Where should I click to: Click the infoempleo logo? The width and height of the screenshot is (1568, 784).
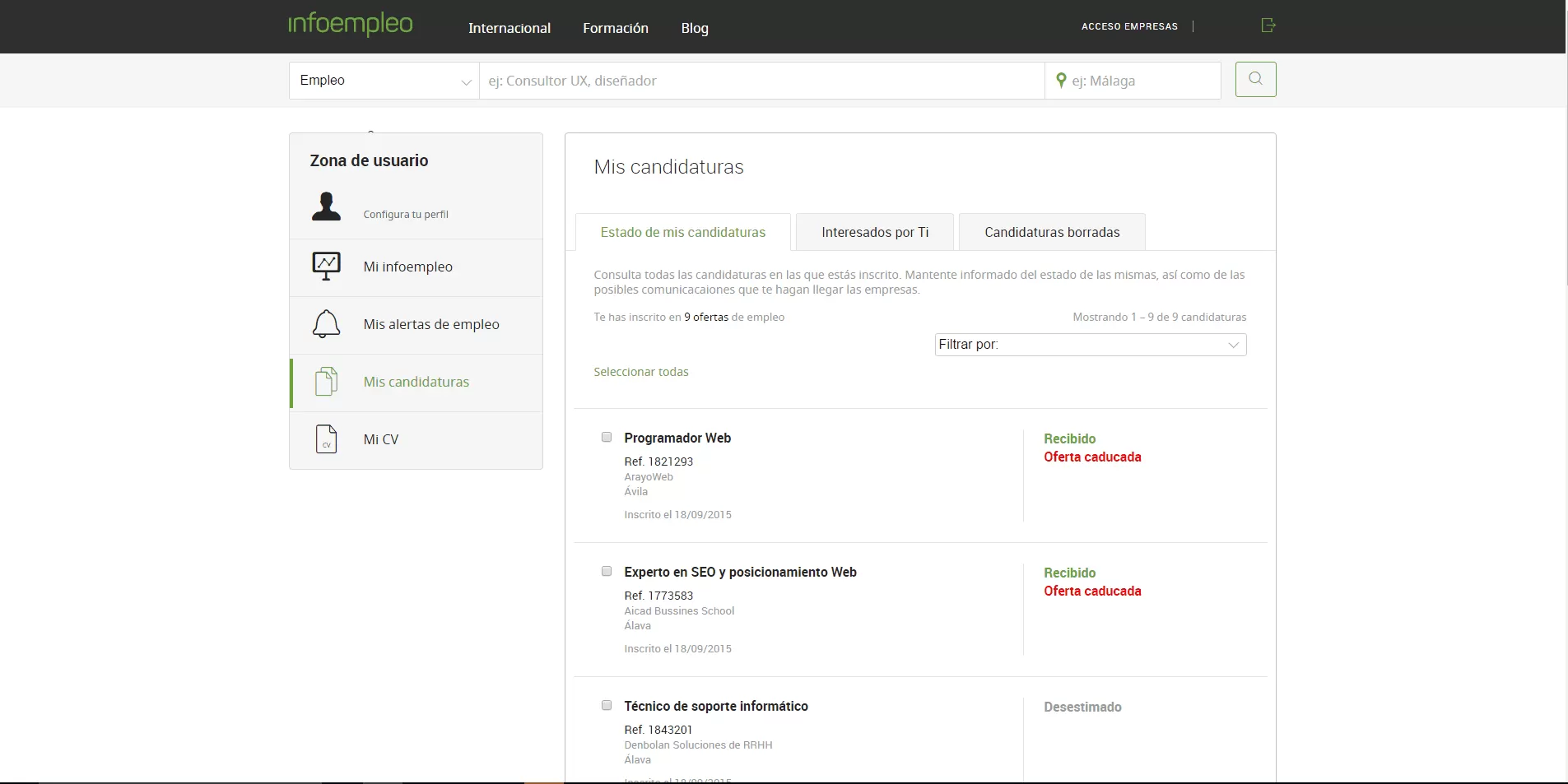tap(351, 24)
